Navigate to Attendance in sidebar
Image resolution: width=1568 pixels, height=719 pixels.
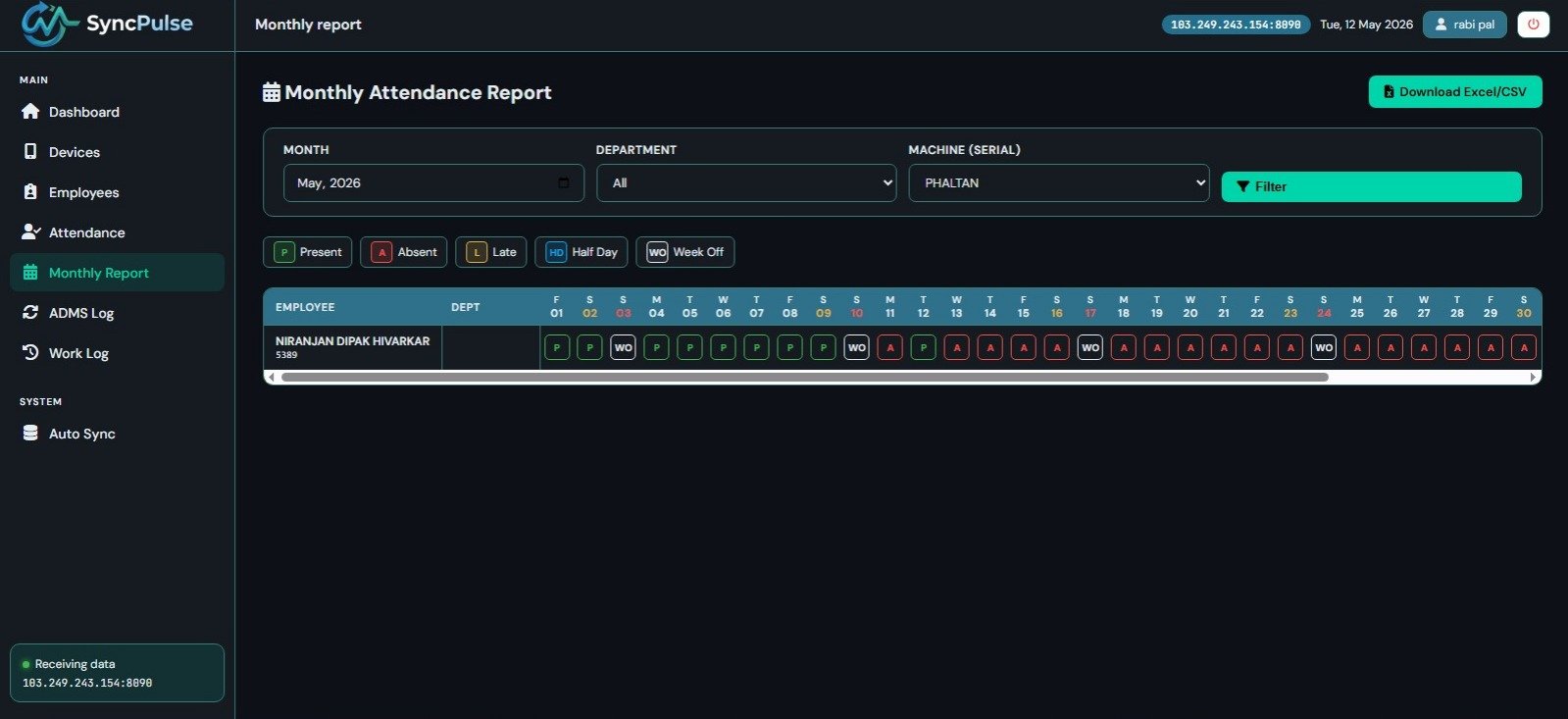pyautogui.click(x=117, y=232)
